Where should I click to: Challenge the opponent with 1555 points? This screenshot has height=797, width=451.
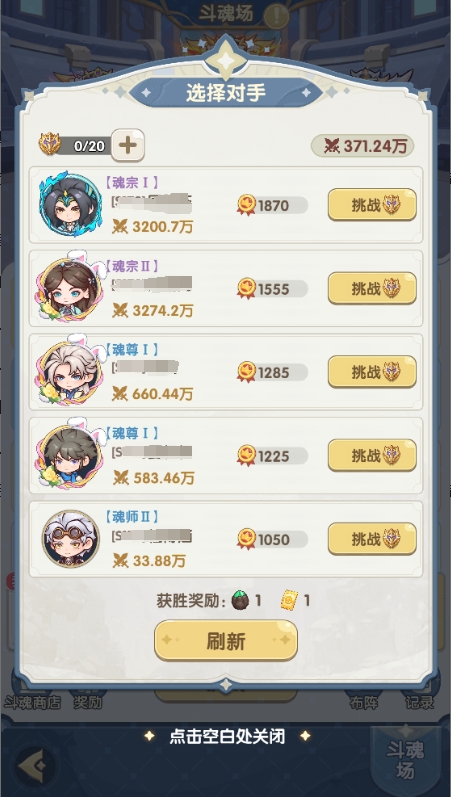click(372, 288)
